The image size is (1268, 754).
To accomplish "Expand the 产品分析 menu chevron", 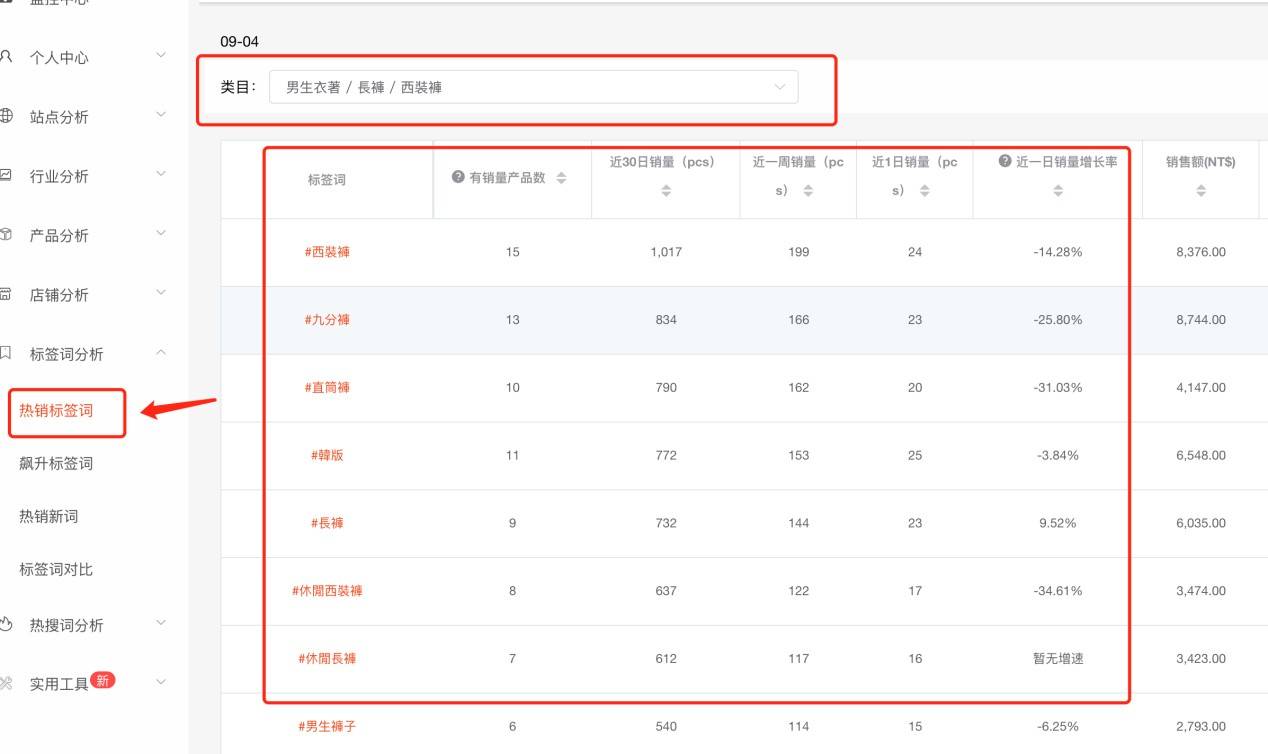I will (x=161, y=234).
